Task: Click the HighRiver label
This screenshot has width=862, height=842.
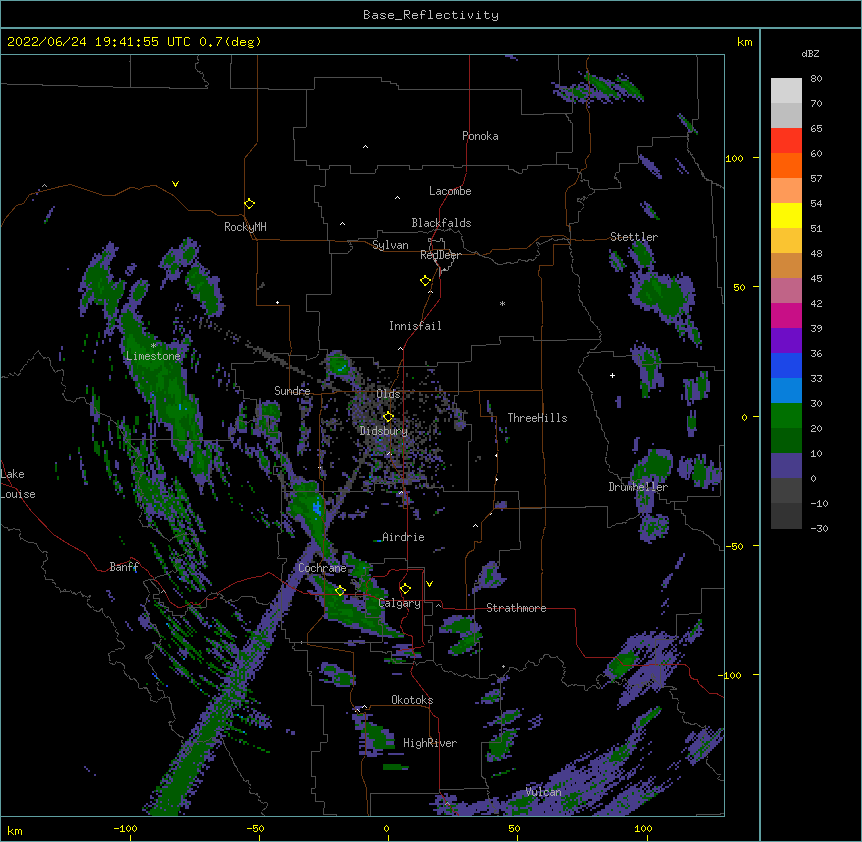Action: [x=430, y=743]
